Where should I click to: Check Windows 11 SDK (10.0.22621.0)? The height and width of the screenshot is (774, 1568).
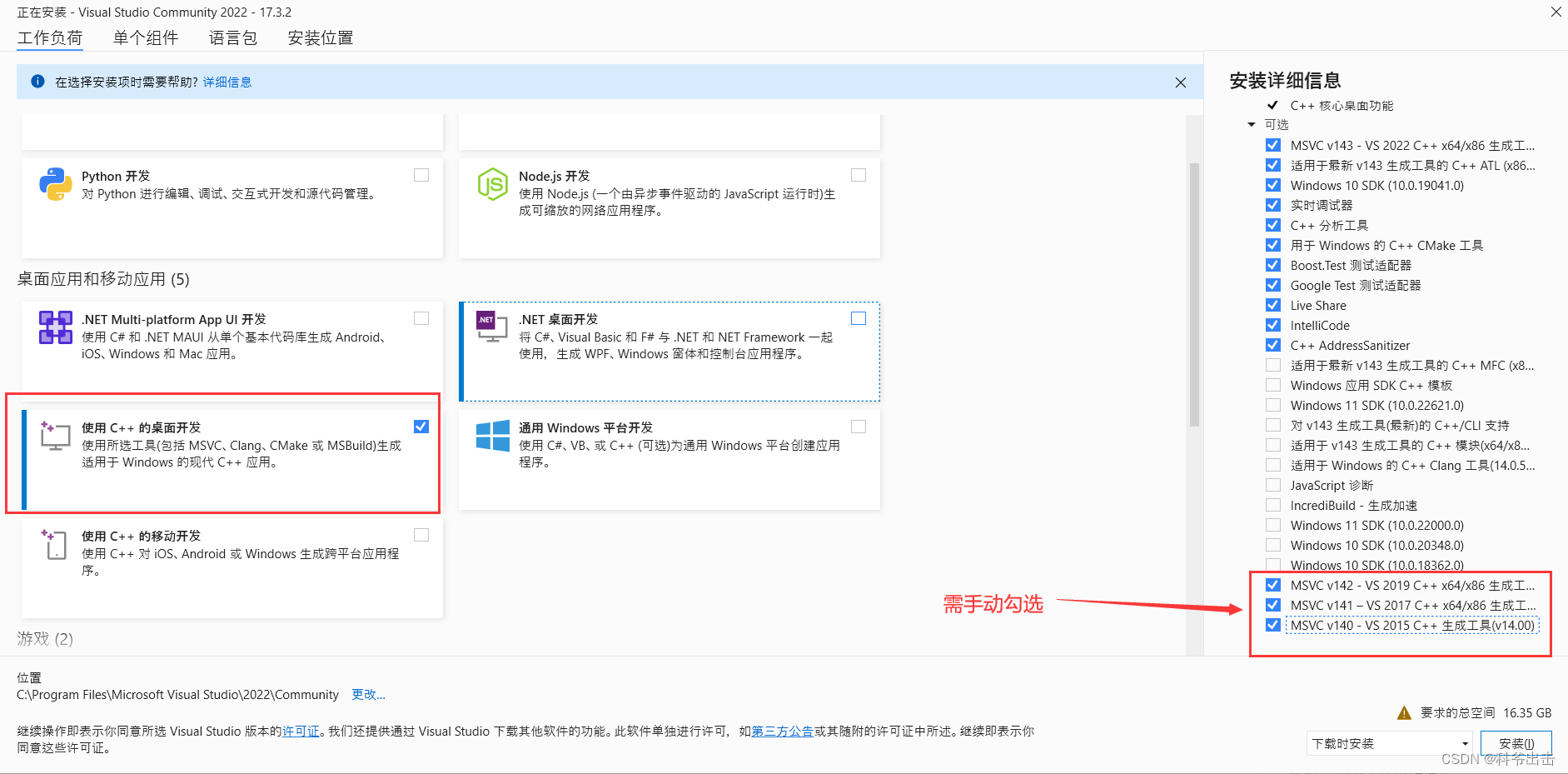[x=1273, y=405]
